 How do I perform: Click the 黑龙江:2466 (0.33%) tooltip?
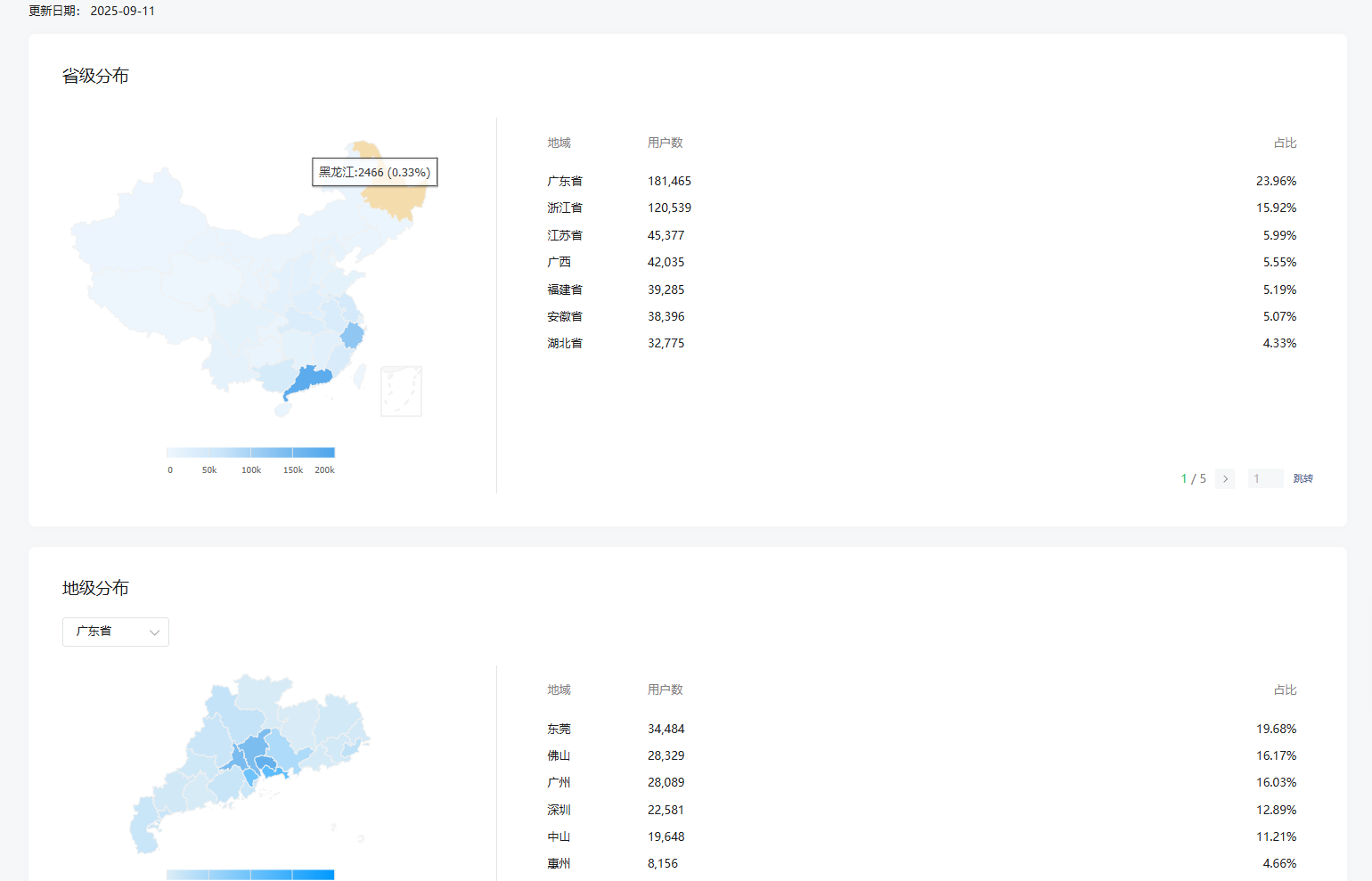[374, 172]
